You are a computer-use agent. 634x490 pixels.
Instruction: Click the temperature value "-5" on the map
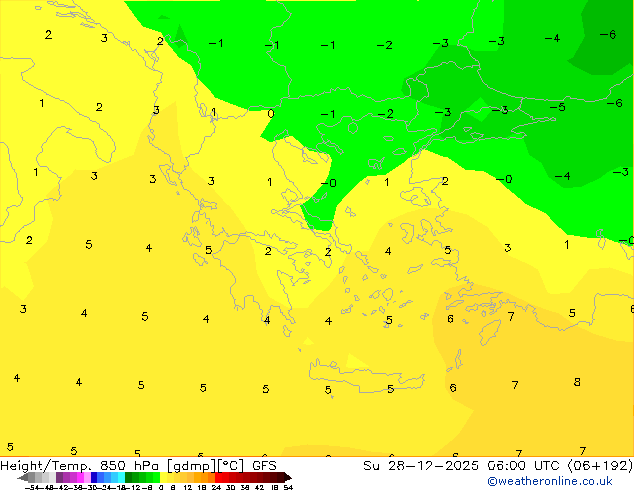click(x=558, y=107)
